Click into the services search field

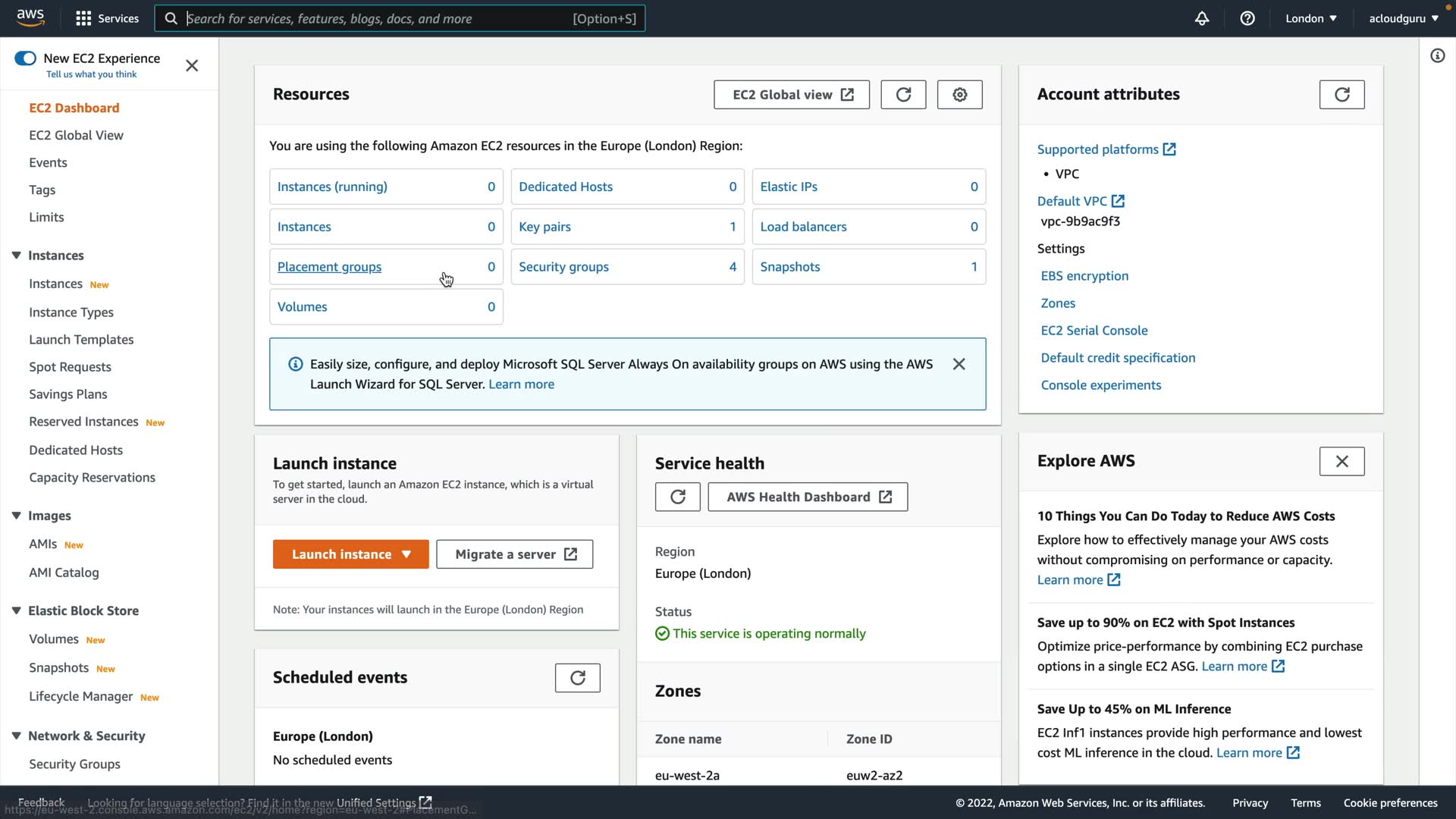(379, 18)
